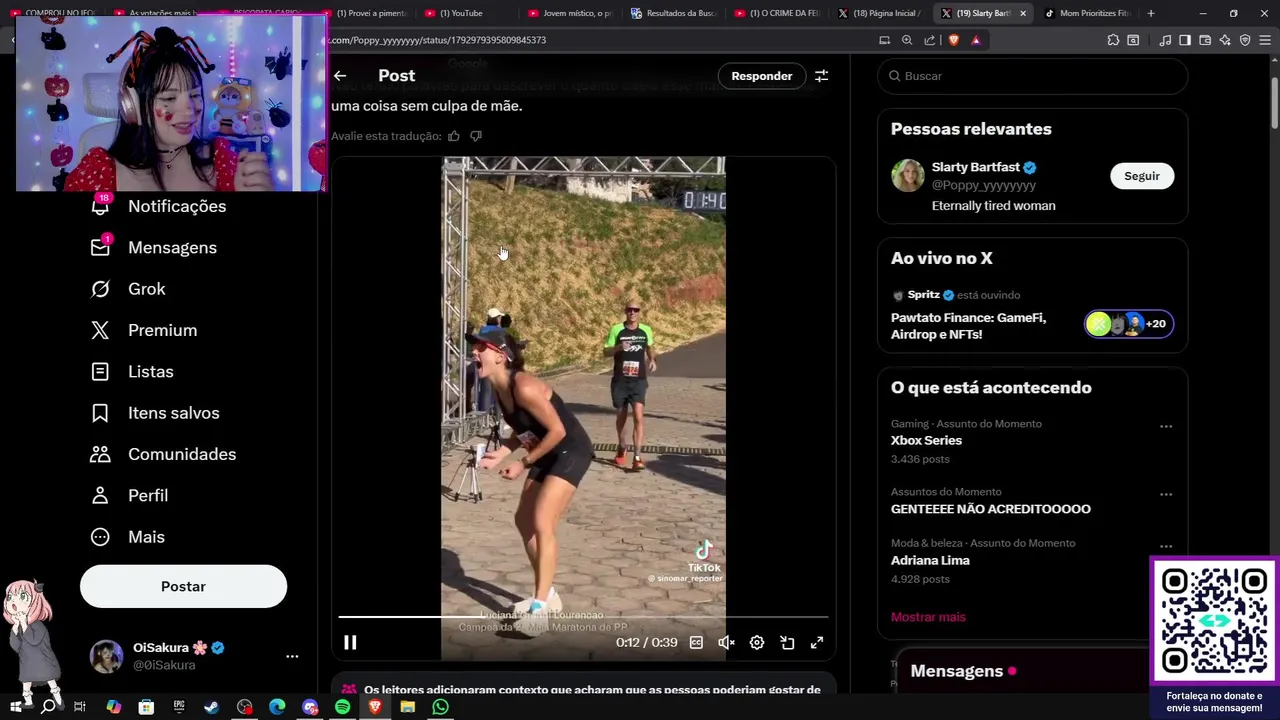Expand the video to fullscreen
Image resolution: width=1280 pixels, height=720 pixels.
coord(817,643)
